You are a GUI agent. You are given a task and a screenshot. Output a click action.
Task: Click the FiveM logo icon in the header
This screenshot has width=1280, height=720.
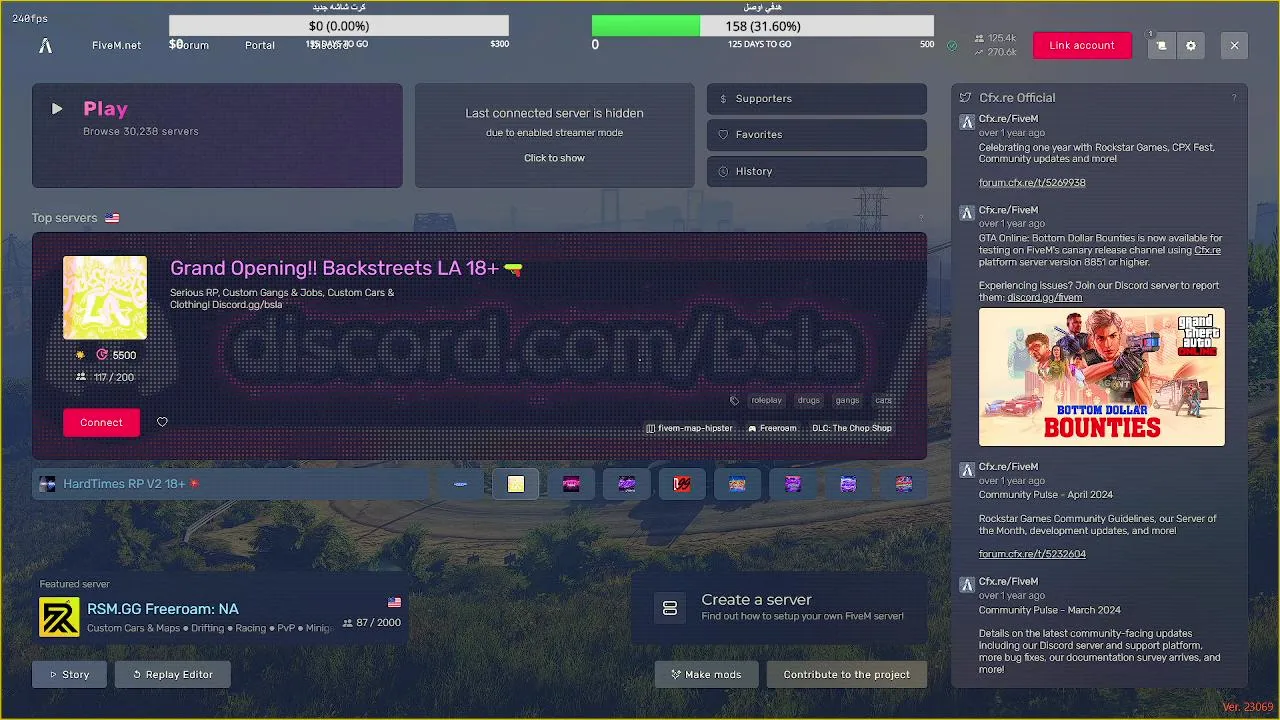click(45, 45)
